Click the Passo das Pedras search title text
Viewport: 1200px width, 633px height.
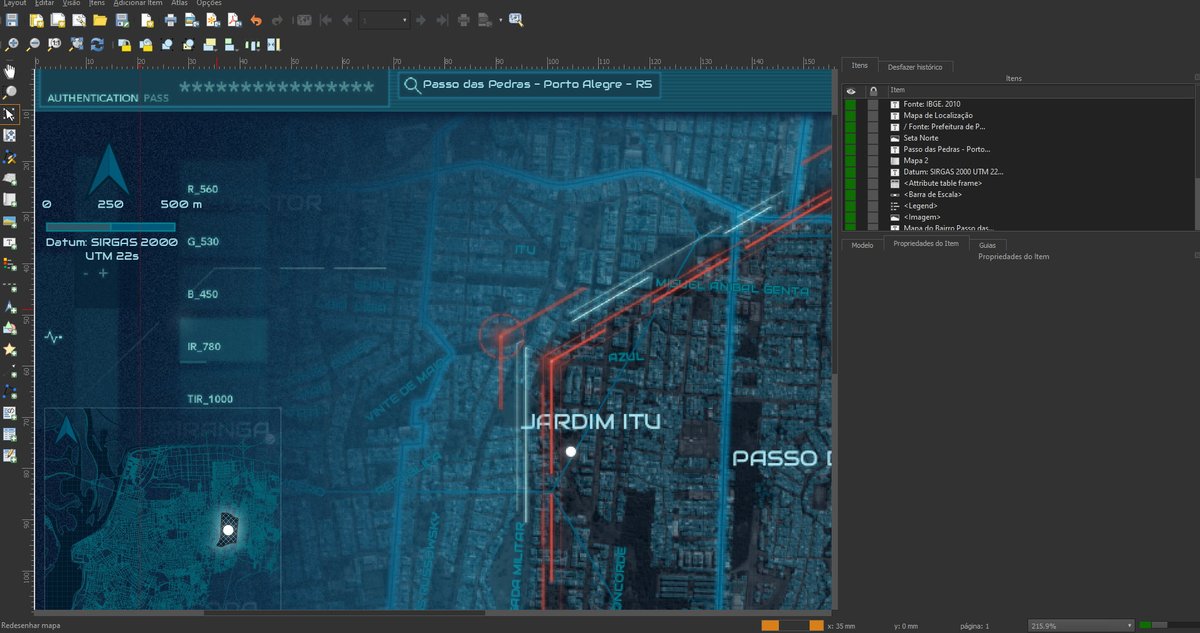tap(537, 85)
